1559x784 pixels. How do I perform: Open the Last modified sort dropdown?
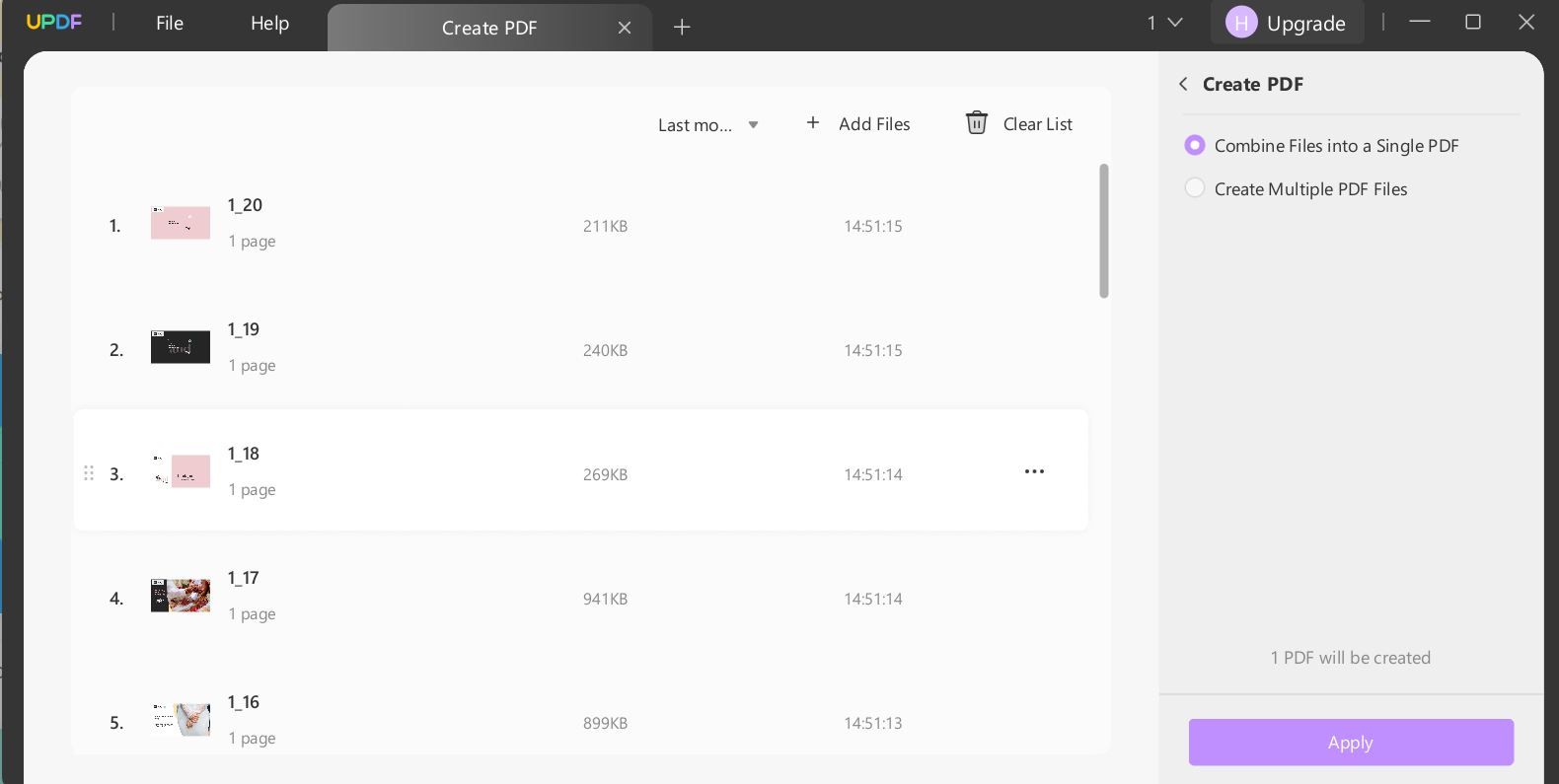(x=708, y=125)
